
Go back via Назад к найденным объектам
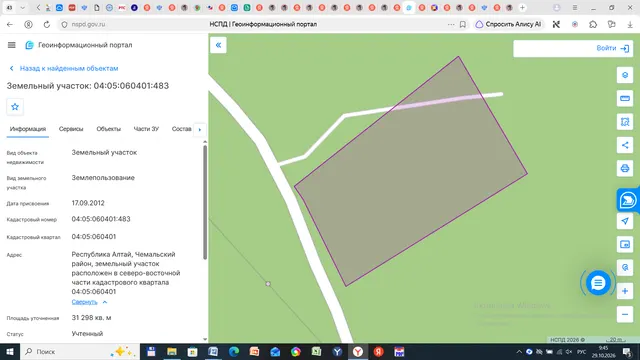click(x=64, y=69)
